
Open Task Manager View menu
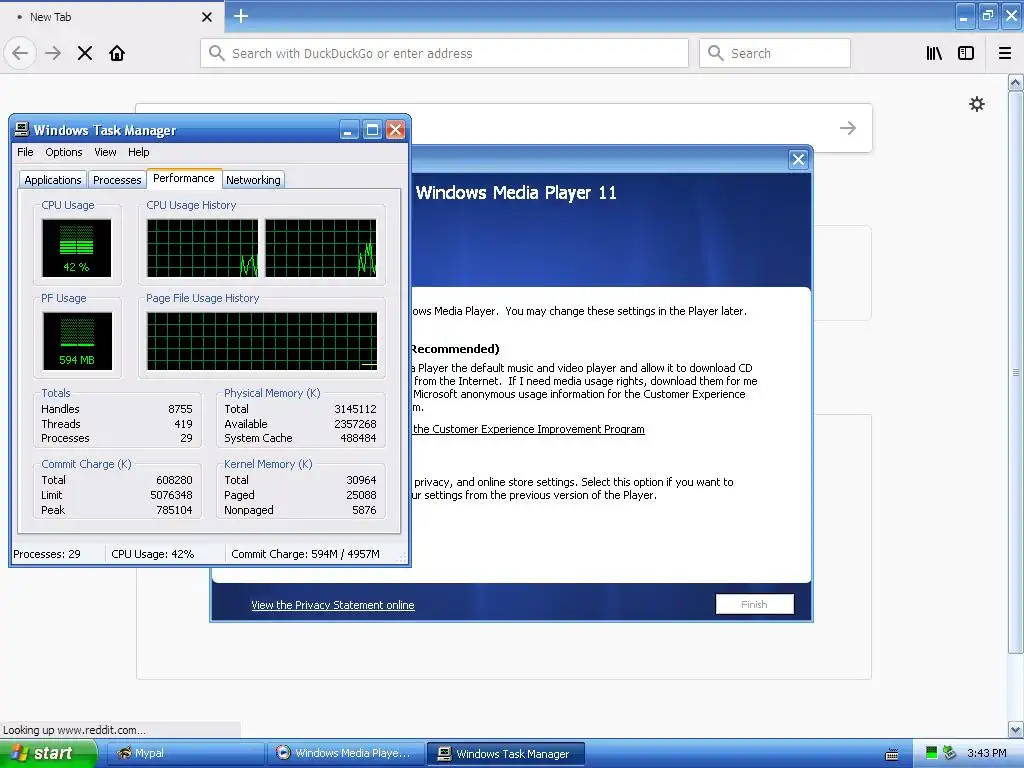(x=105, y=152)
